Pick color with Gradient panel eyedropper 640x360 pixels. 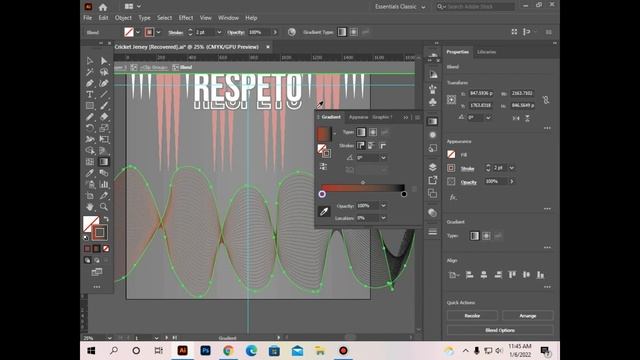[324, 211]
